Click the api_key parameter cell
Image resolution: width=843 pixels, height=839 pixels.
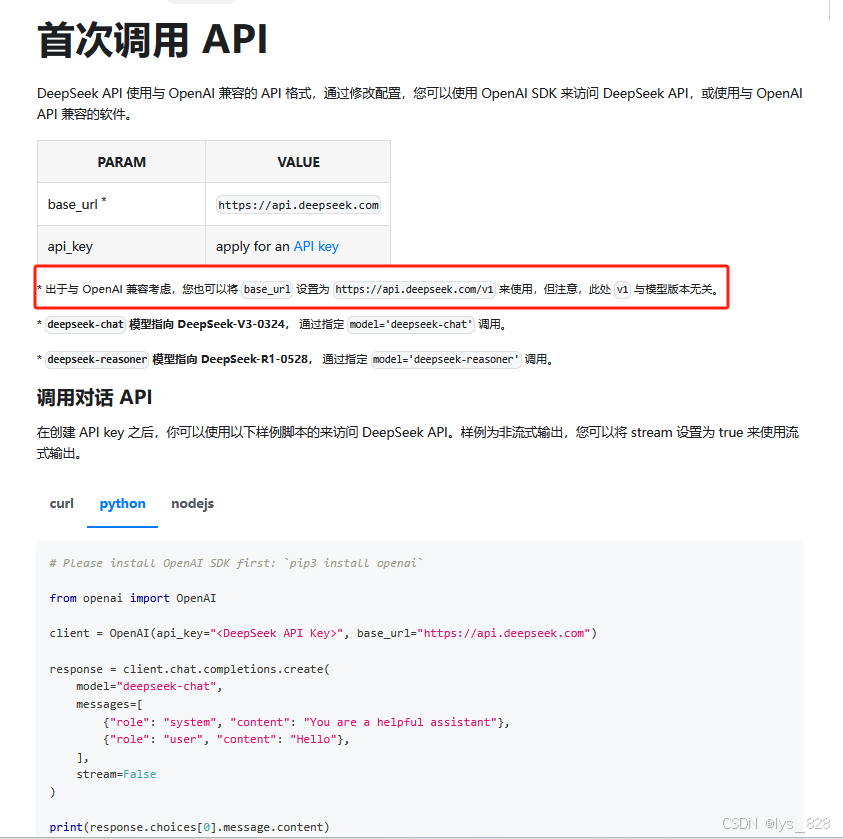coord(122,246)
